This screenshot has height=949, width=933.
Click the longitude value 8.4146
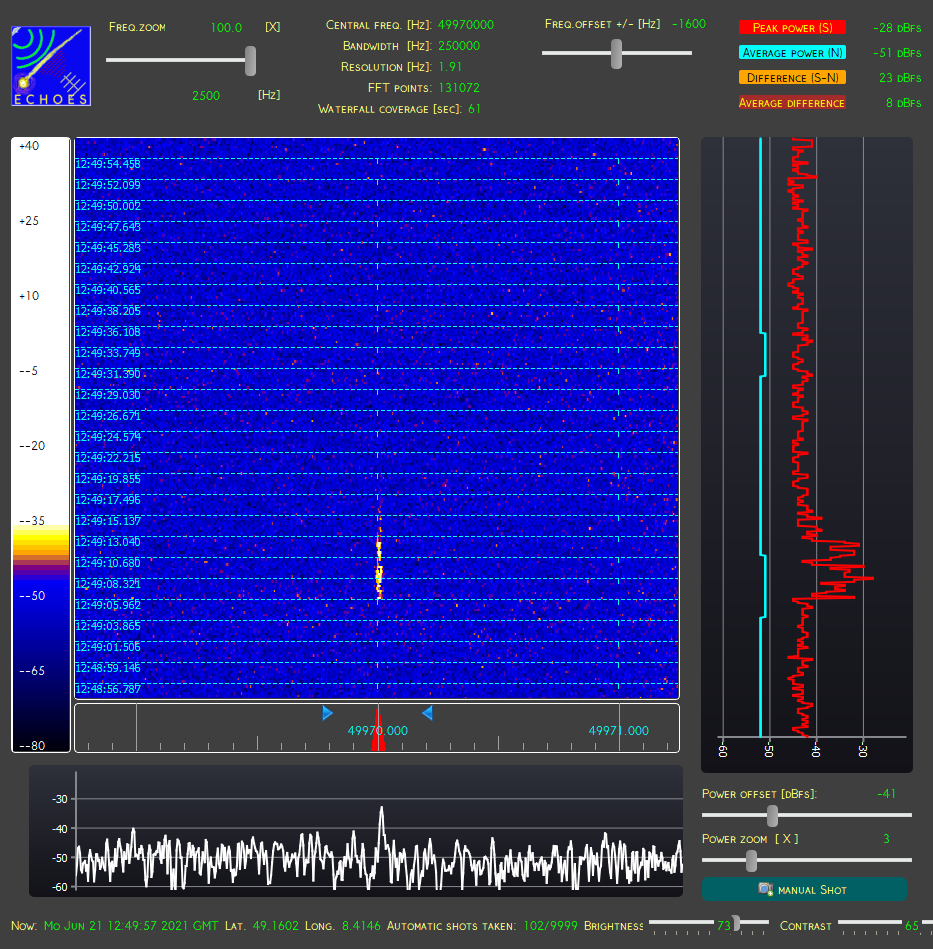(361, 925)
